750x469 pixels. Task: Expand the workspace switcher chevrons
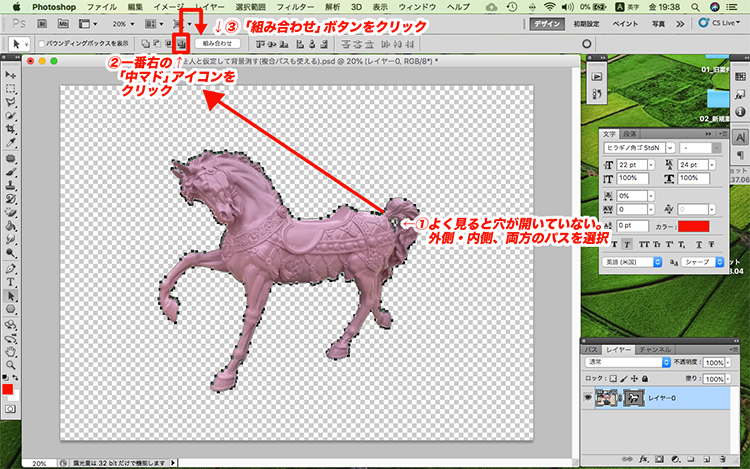680,24
